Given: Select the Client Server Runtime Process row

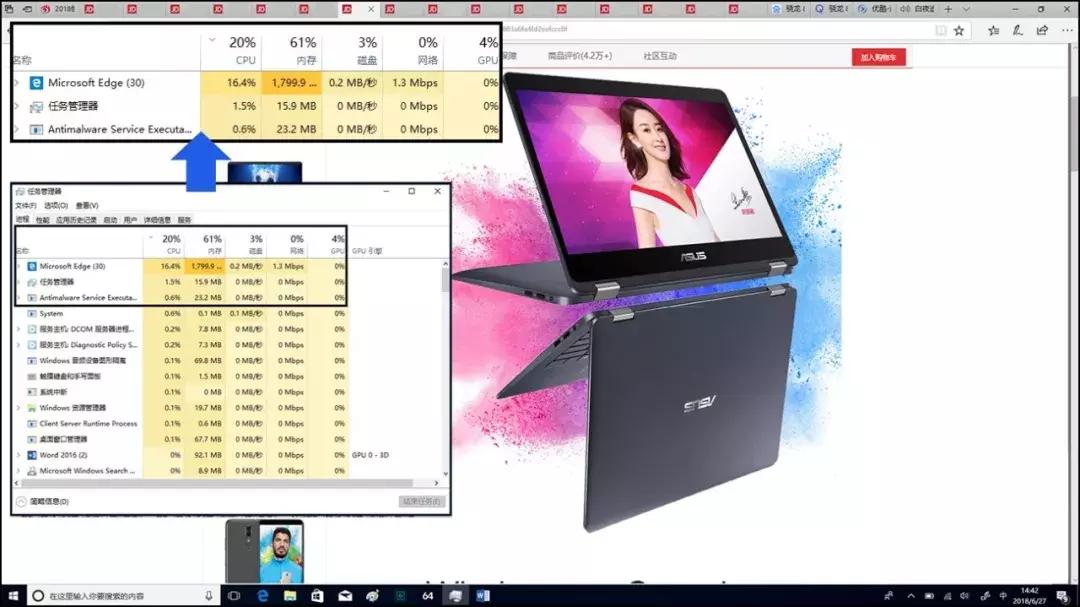Looking at the screenshot, I should 182,424.
